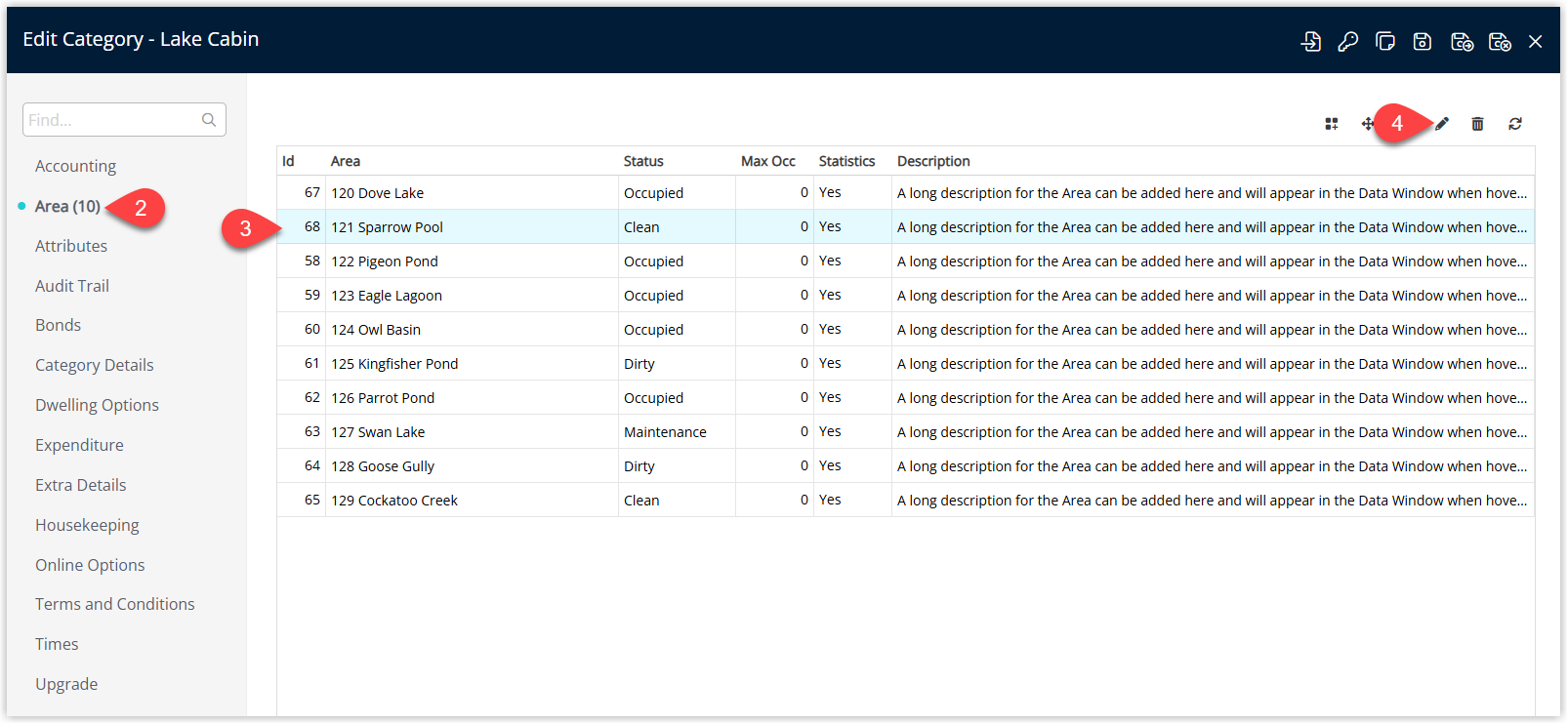This screenshot has height=724, width=1568.
Task: Click the refresh icon above the table
Action: tap(1514, 124)
